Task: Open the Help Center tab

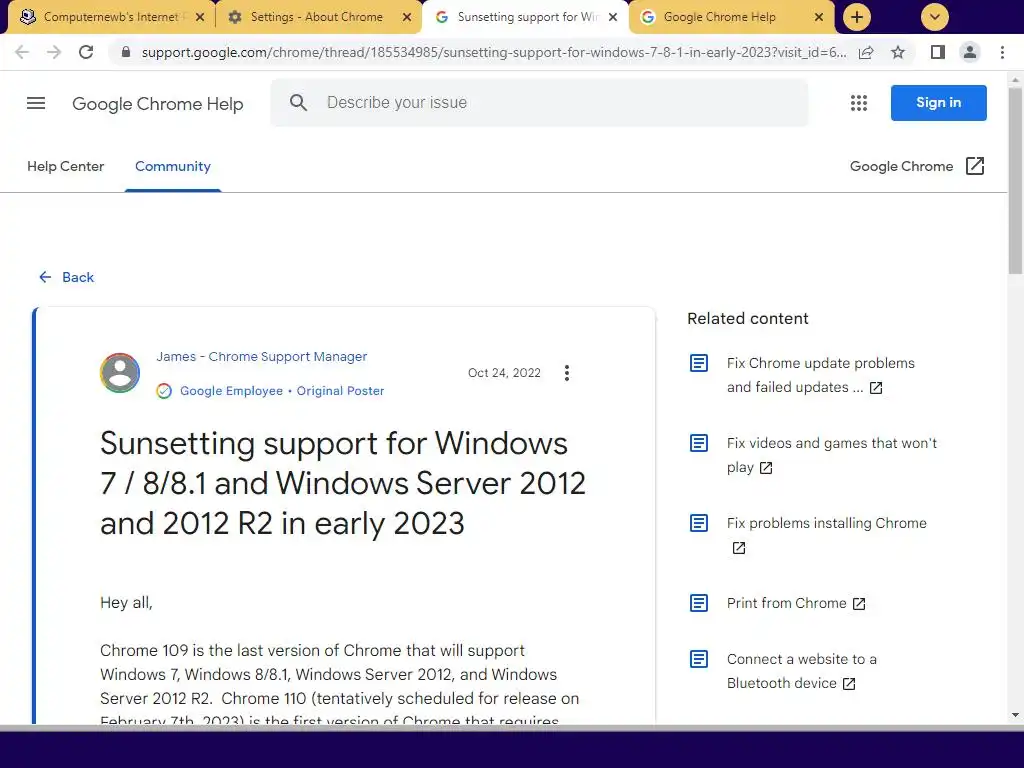Action: coord(65,167)
